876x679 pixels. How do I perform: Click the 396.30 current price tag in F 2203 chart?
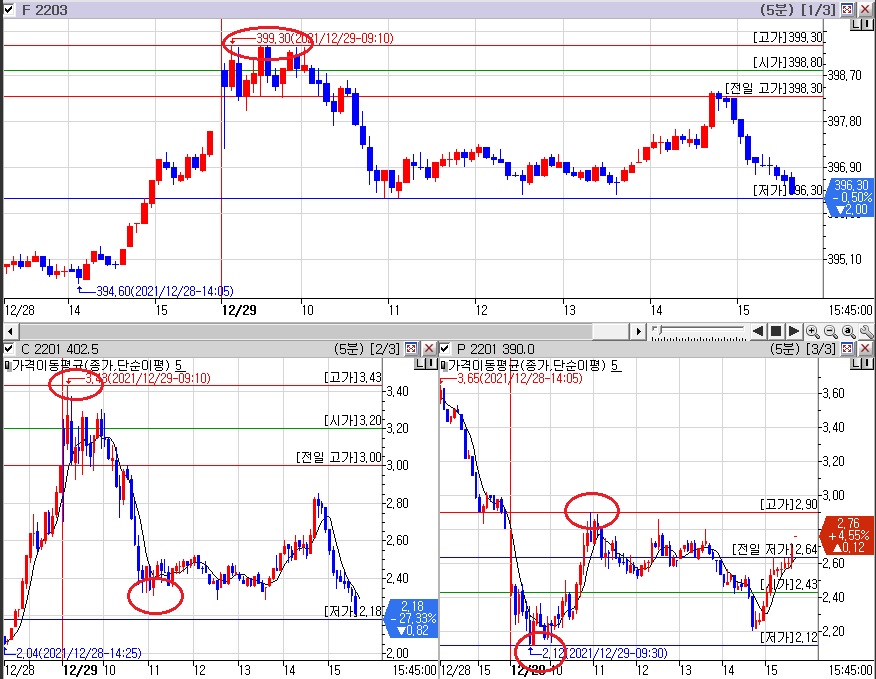click(x=850, y=197)
